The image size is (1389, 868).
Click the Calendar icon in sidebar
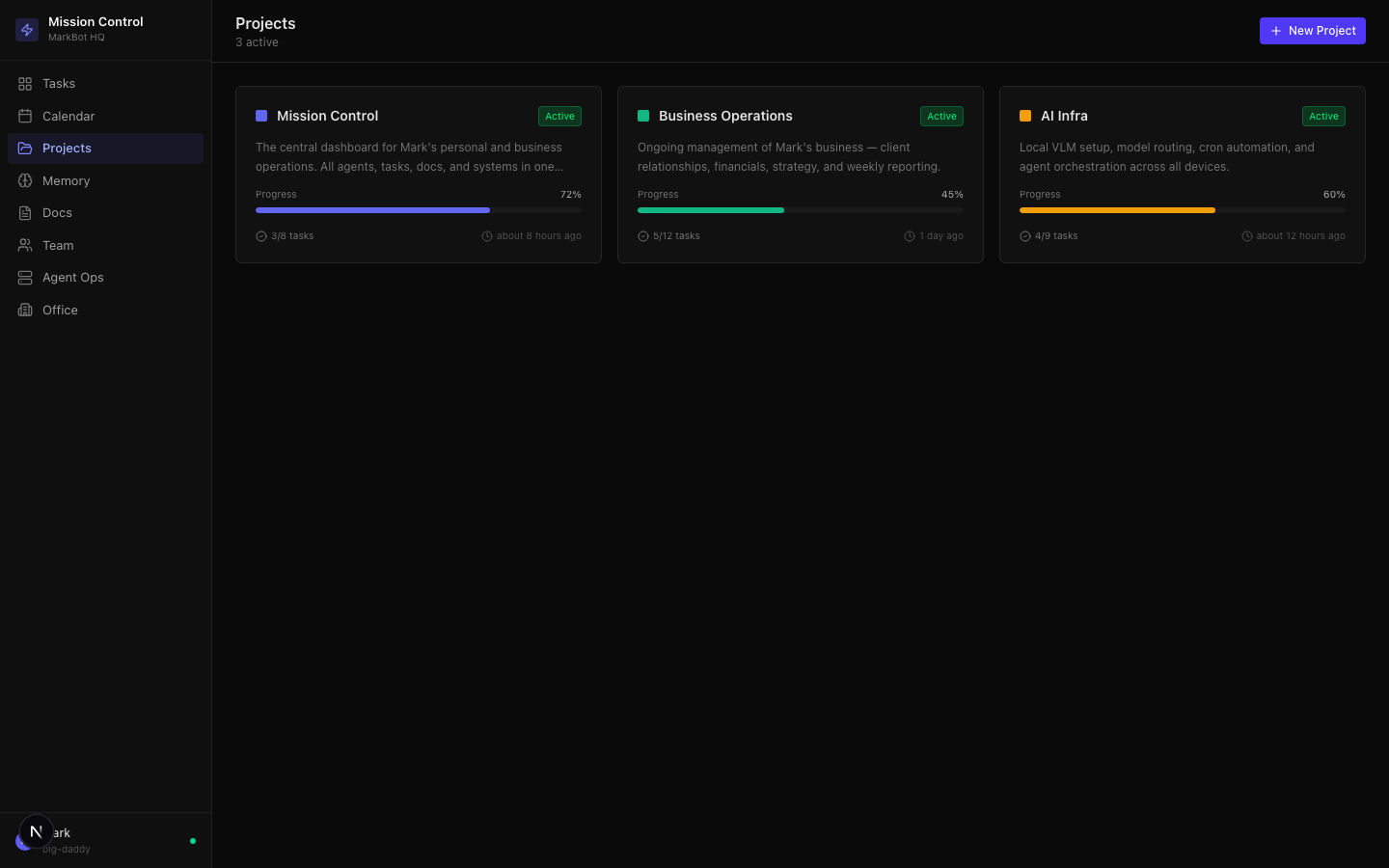click(25, 116)
